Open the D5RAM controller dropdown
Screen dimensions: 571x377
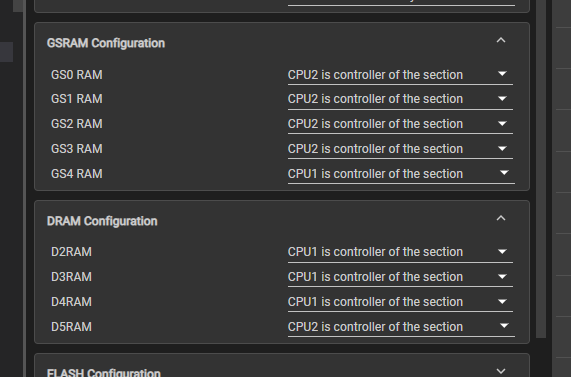pyautogui.click(x=401, y=327)
